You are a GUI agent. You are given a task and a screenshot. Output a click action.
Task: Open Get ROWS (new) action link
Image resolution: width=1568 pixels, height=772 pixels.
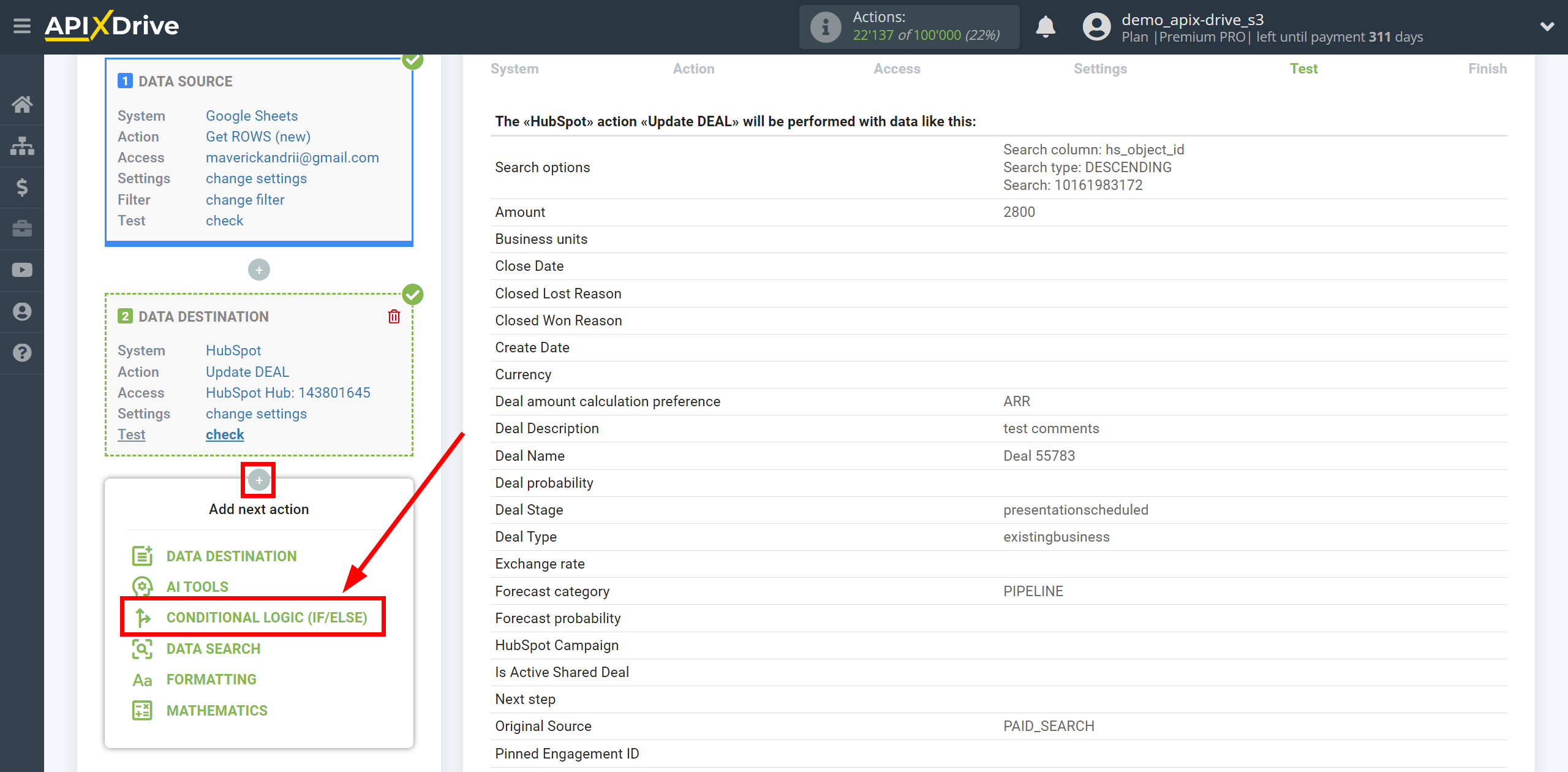coord(258,137)
